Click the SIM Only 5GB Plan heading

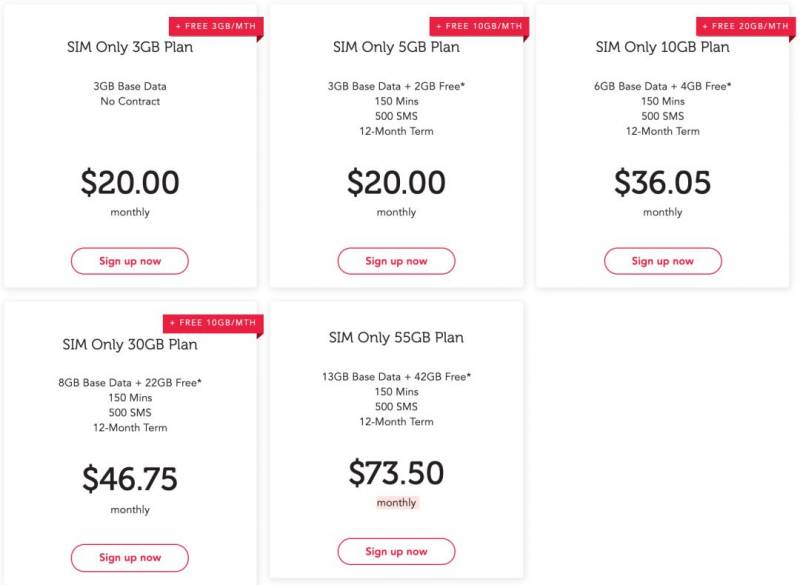pyautogui.click(x=396, y=47)
